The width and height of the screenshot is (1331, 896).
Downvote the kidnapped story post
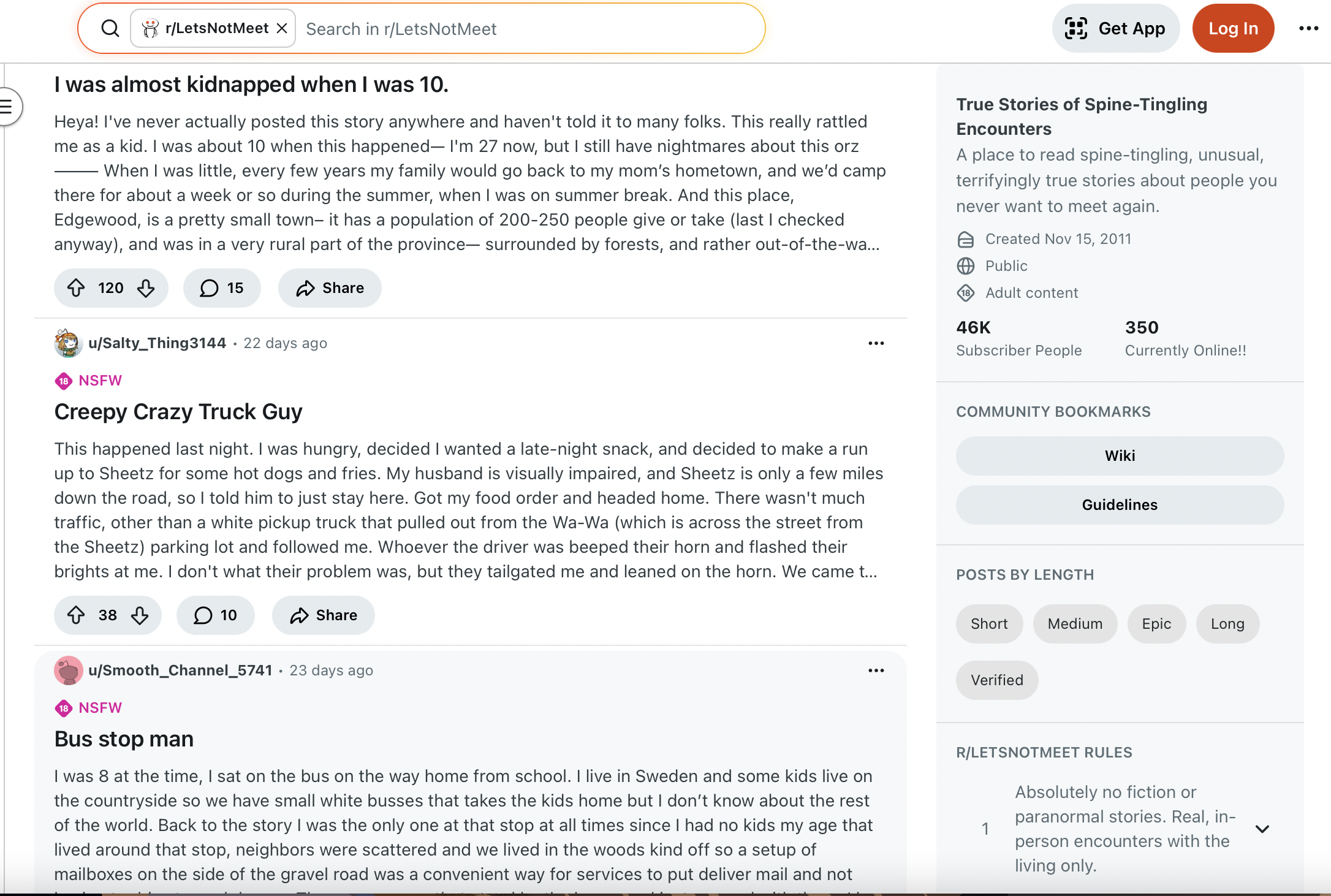click(146, 288)
